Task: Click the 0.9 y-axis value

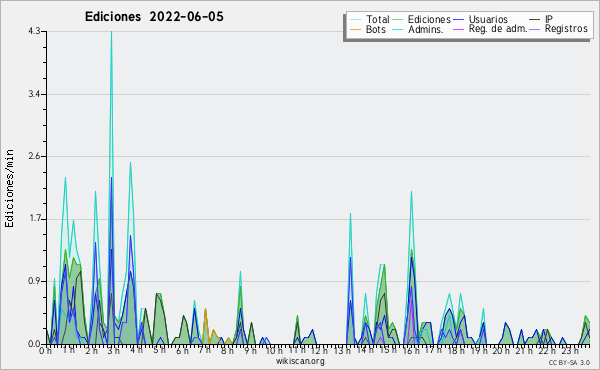Action: (x=34, y=281)
